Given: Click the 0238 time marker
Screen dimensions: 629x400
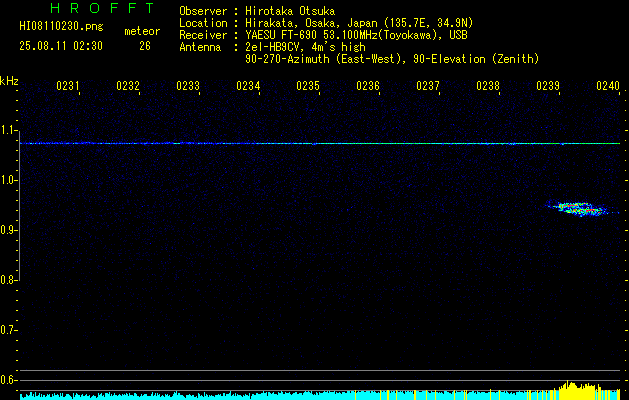Looking at the screenshot, I should pos(488,86).
